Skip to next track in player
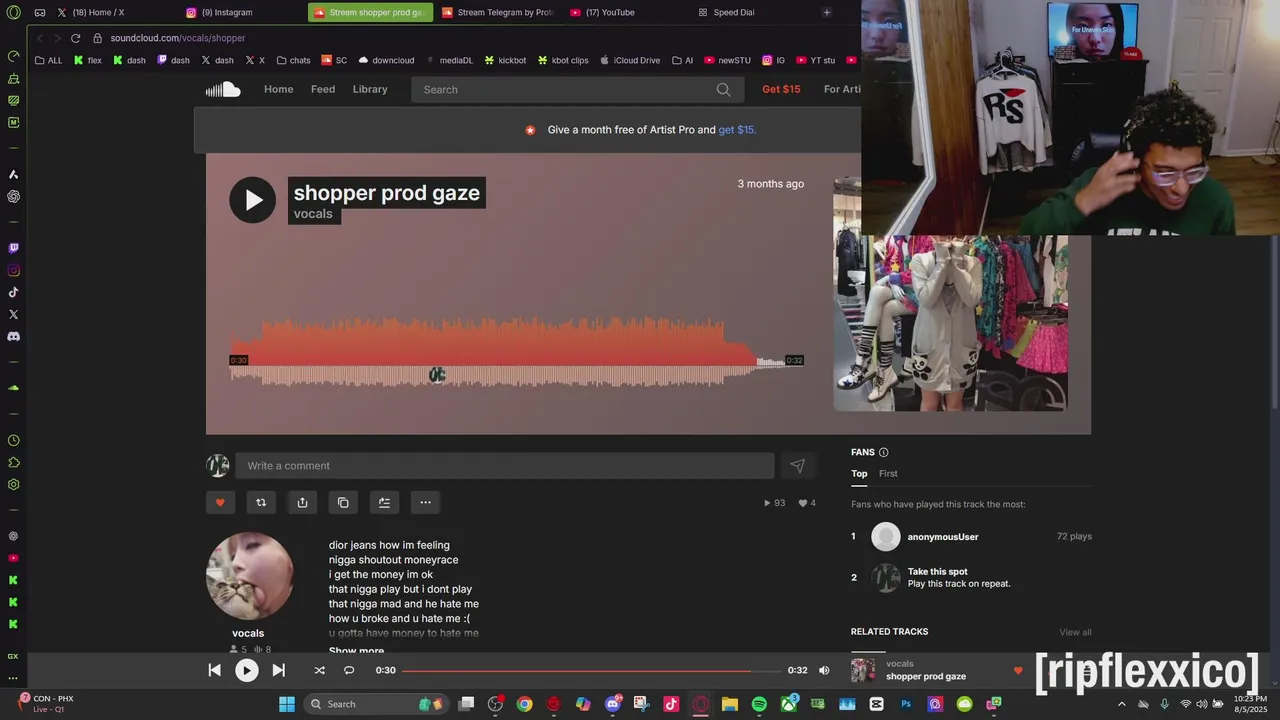 (x=279, y=670)
